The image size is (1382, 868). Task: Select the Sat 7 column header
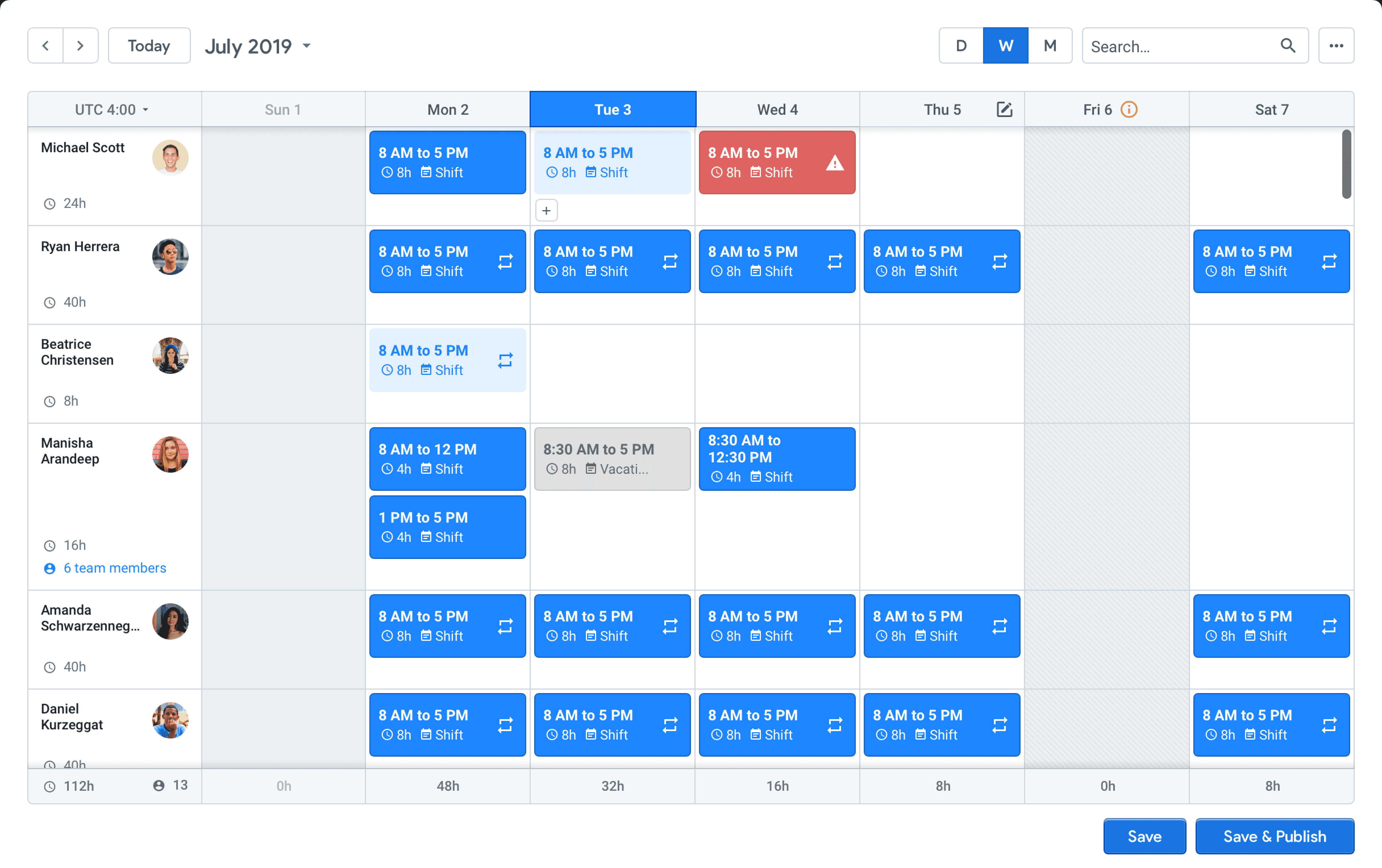coord(1271,110)
